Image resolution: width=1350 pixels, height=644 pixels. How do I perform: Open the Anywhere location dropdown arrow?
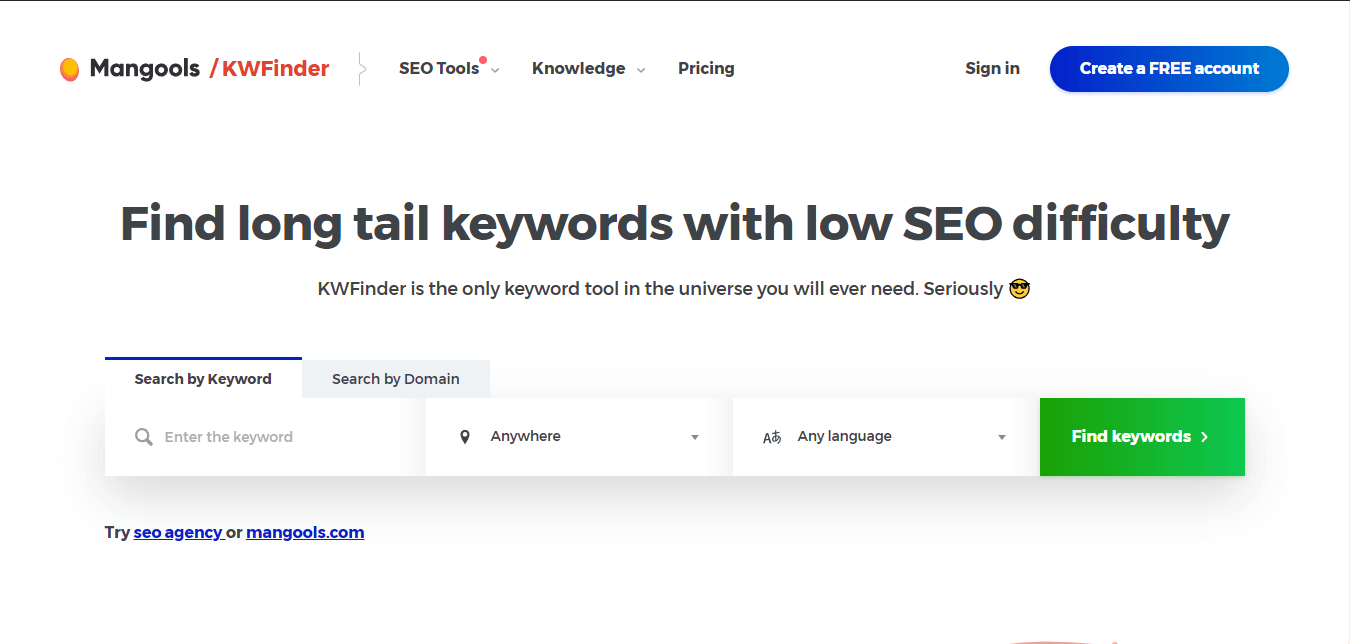pyautogui.click(x=695, y=437)
